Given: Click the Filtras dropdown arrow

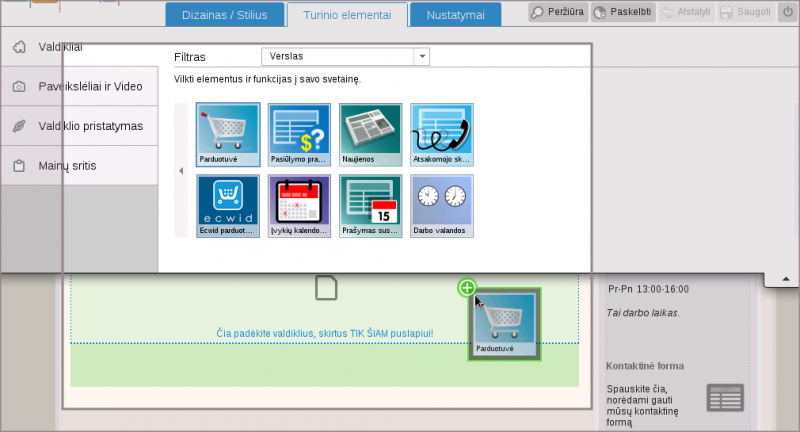Looking at the screenshot, I should 422,57.
